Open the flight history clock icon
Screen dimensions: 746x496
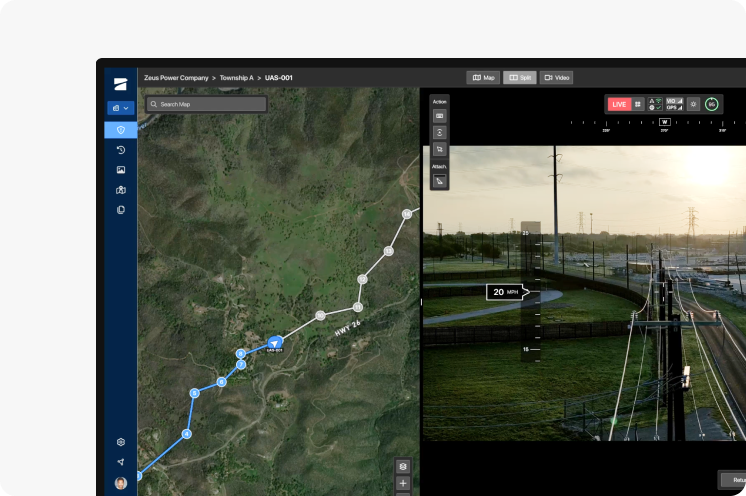pyautogui.click(x=121, y=150)
